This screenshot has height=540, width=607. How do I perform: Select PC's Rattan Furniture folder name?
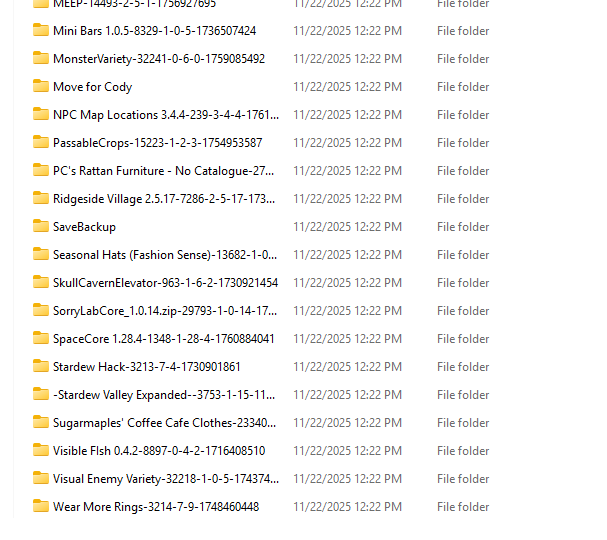click(163, 171)
